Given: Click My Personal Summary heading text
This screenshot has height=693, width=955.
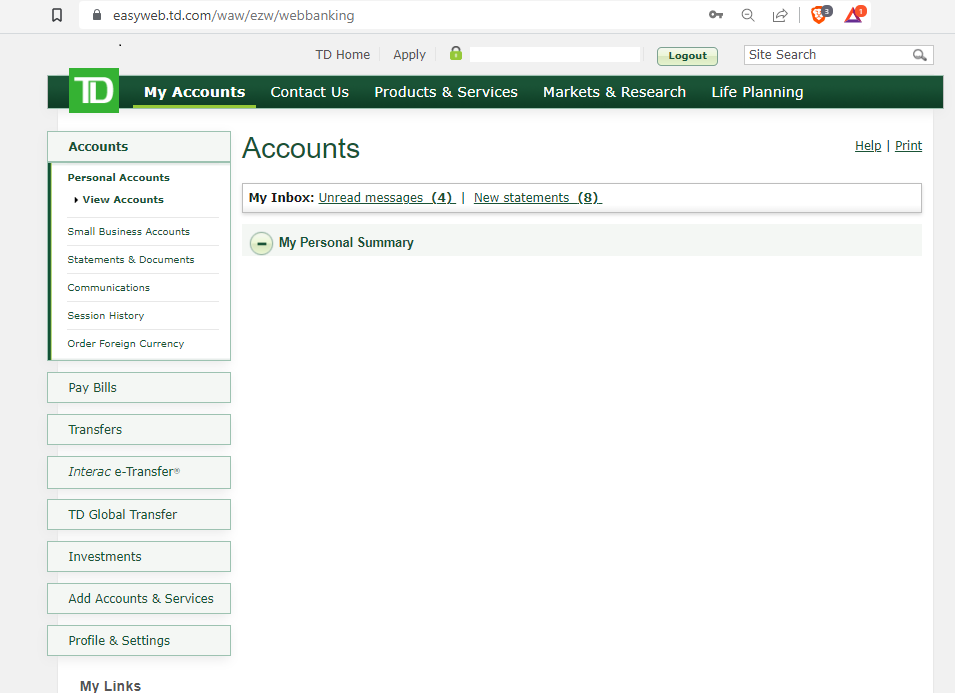Looking at the screenshot, I should [346, 242].
